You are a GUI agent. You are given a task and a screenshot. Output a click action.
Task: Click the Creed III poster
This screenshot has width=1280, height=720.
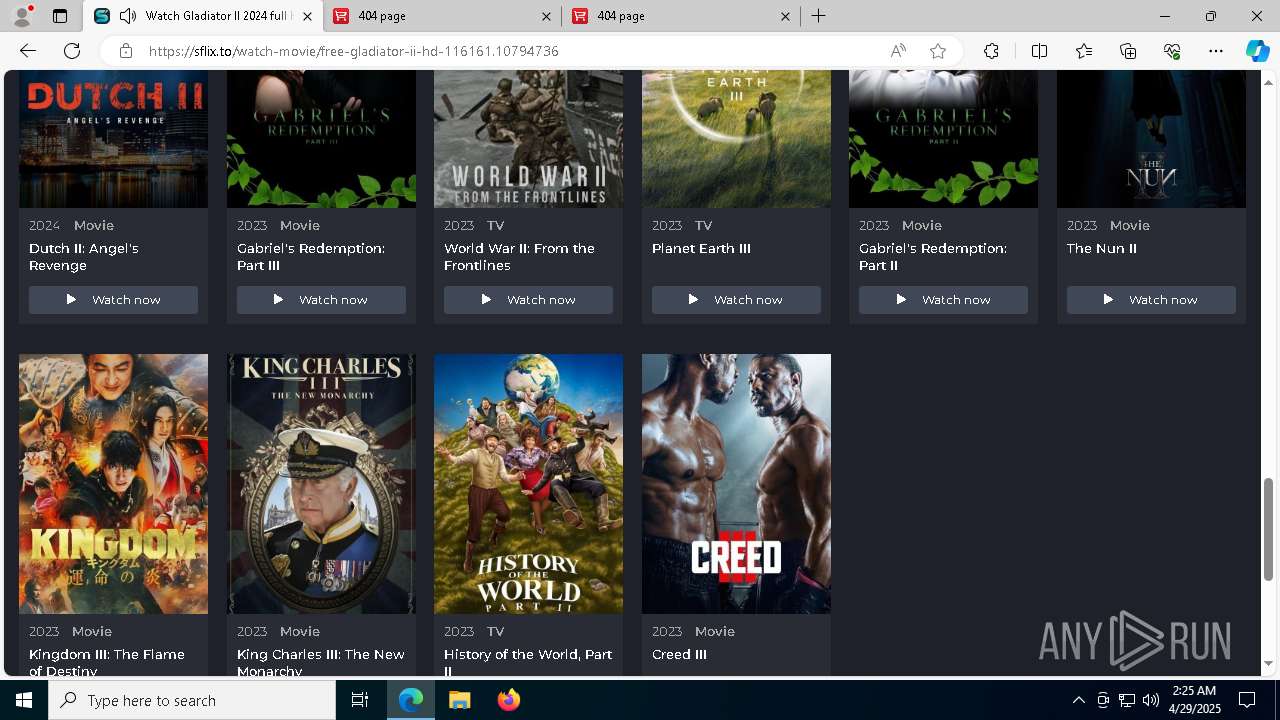pyautogui.click(x=736, y=484)
